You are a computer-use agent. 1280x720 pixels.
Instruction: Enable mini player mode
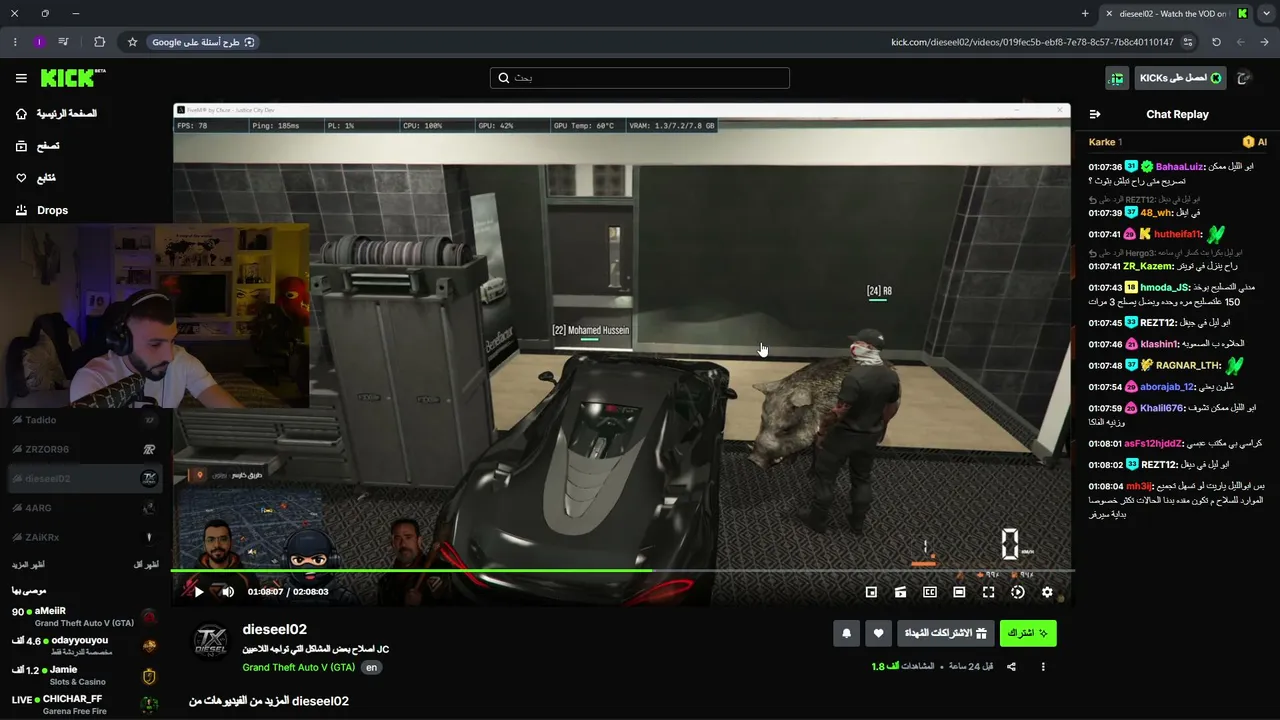871,592
